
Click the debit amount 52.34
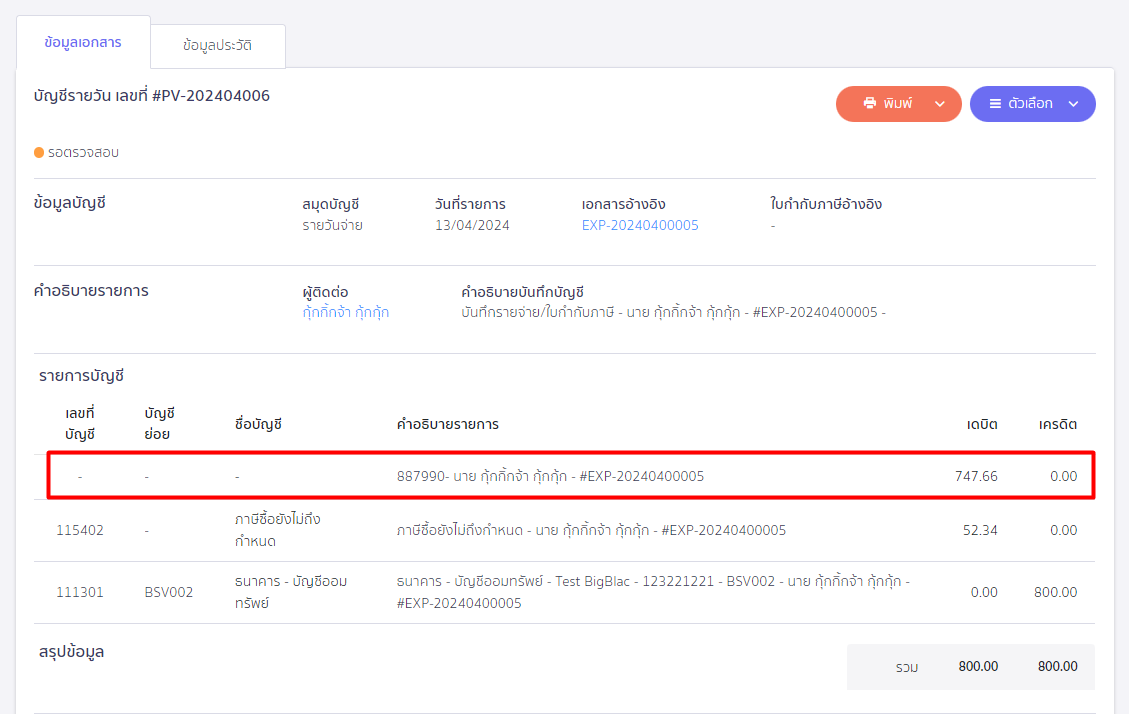click(979, 530)
